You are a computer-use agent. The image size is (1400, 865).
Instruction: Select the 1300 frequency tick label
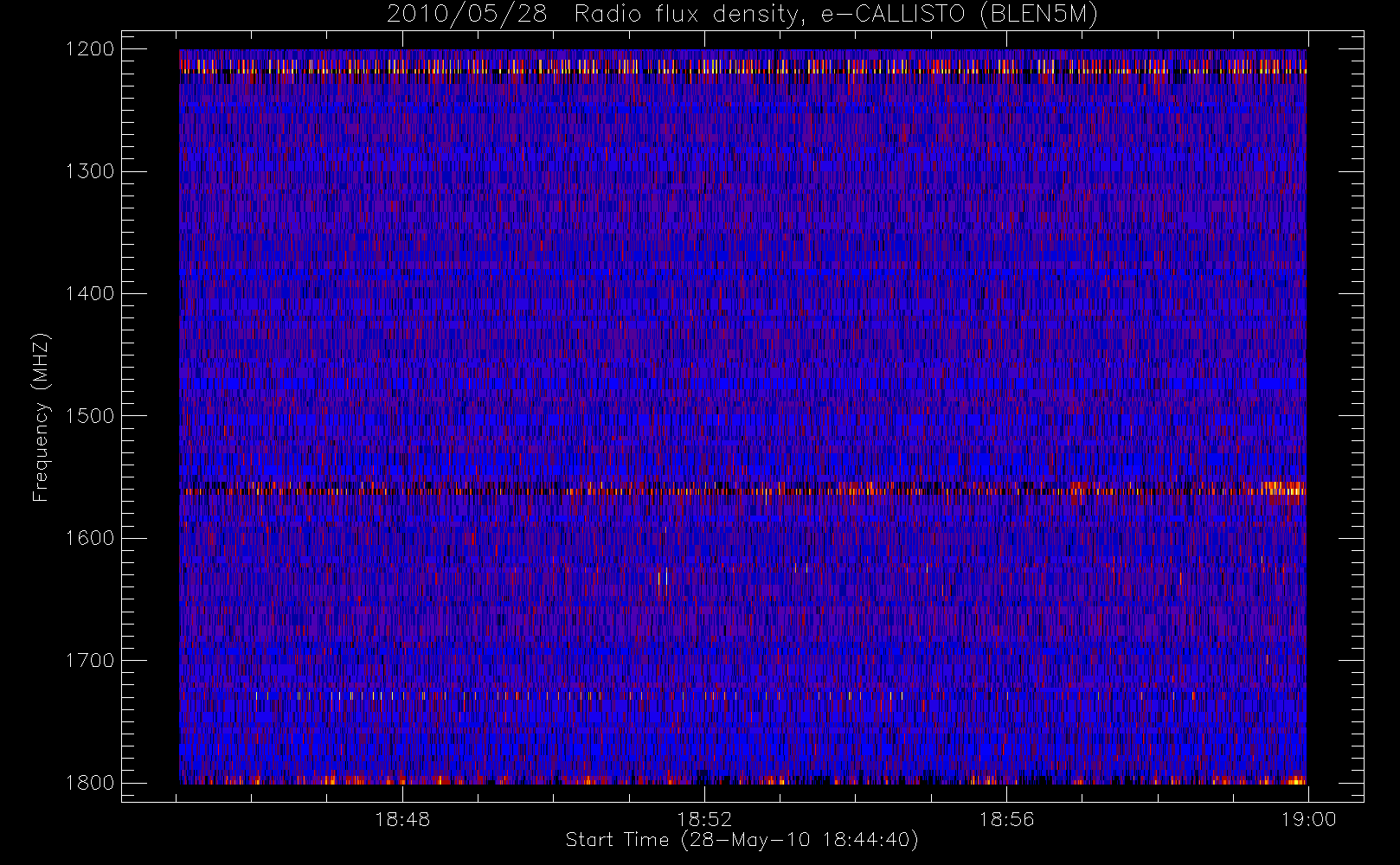click(90, 171)
